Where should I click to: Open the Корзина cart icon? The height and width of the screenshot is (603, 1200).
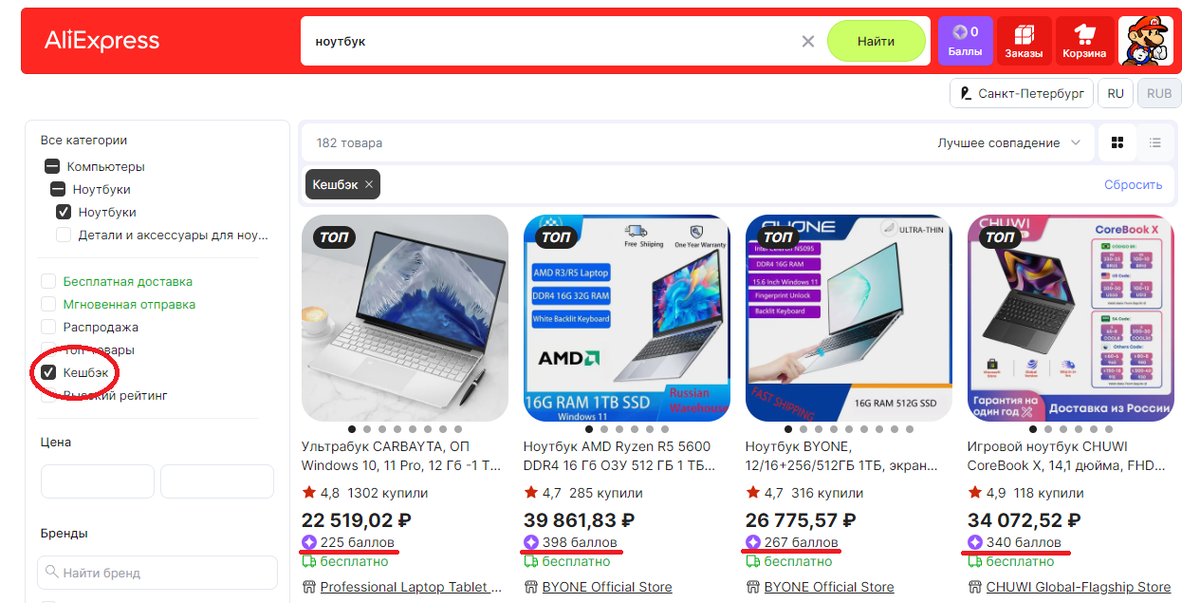pyautogui.click(x=1084, y=41)
